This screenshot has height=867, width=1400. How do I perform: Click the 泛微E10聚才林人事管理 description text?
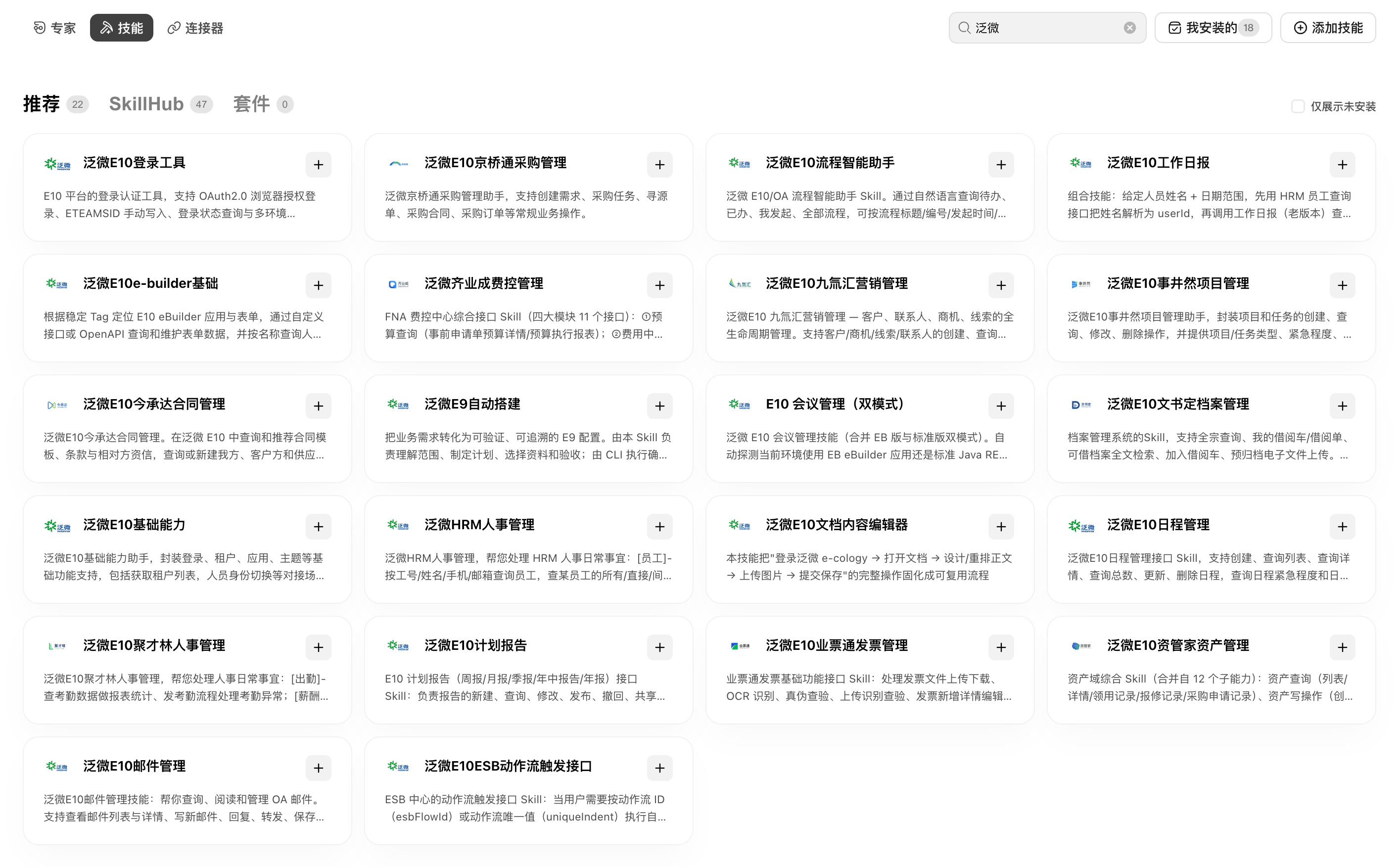tap(186, 687)
